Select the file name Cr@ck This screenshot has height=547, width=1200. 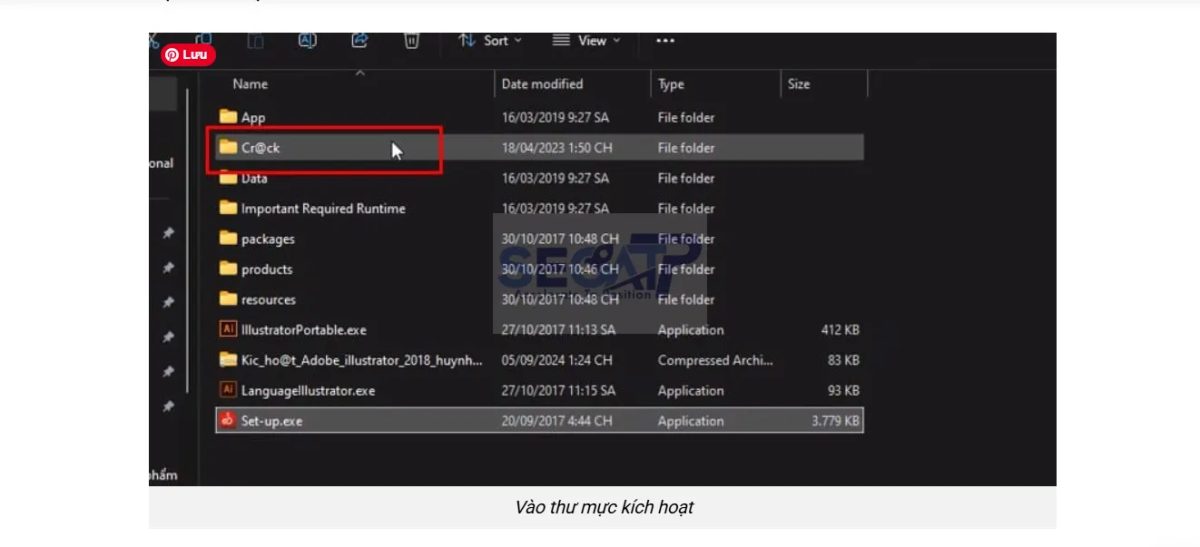coord(260,148)
